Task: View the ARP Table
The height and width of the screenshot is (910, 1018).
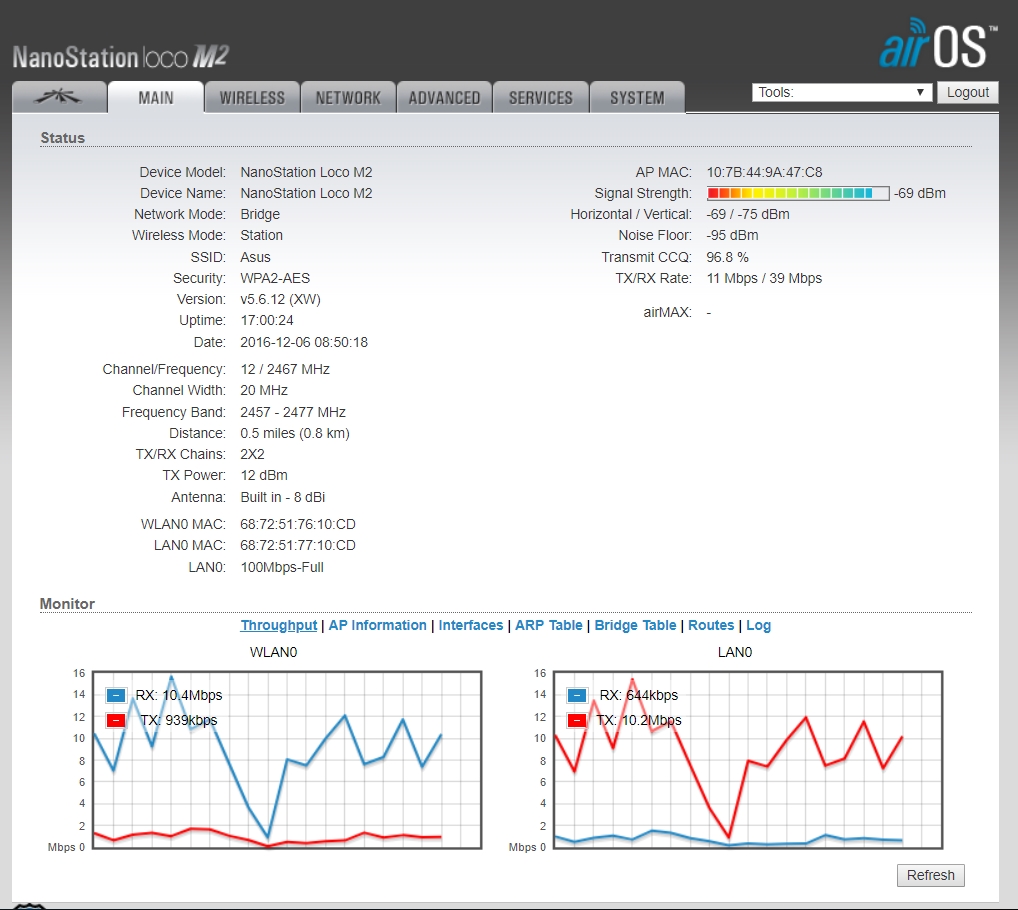Action: pyautogui.click(x=549, y=625)
